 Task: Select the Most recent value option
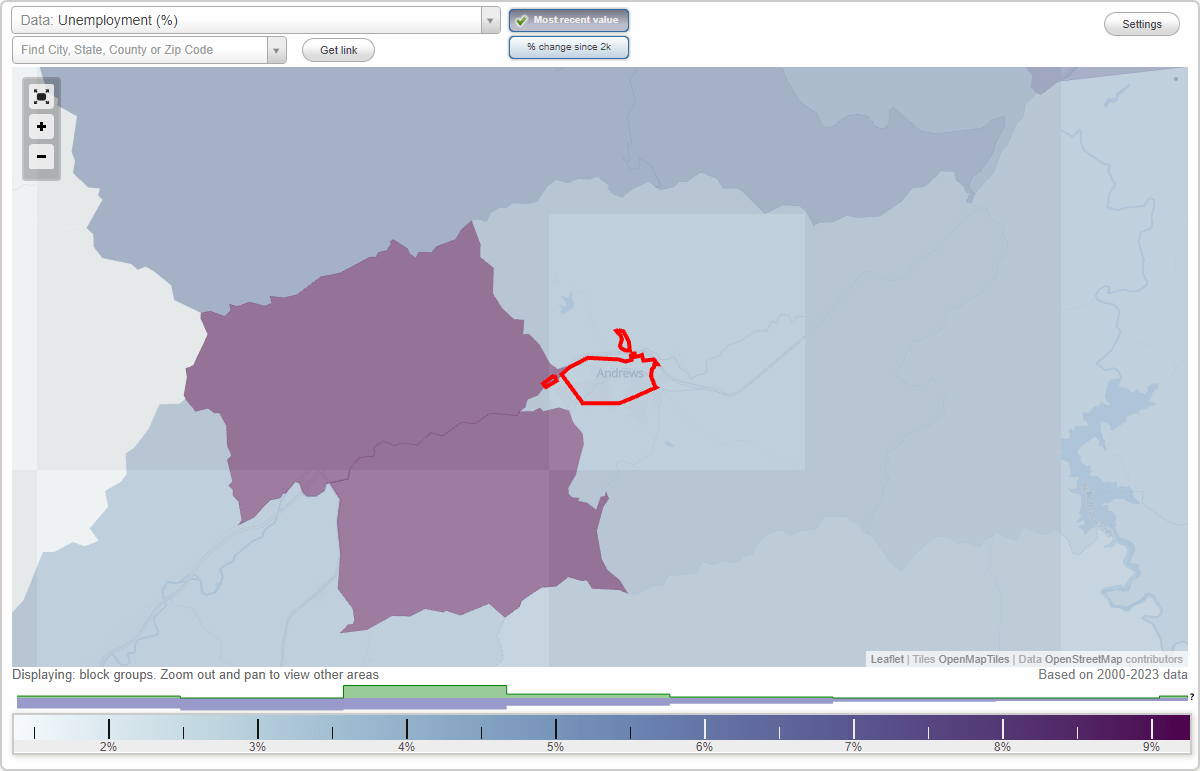[569, 20]
